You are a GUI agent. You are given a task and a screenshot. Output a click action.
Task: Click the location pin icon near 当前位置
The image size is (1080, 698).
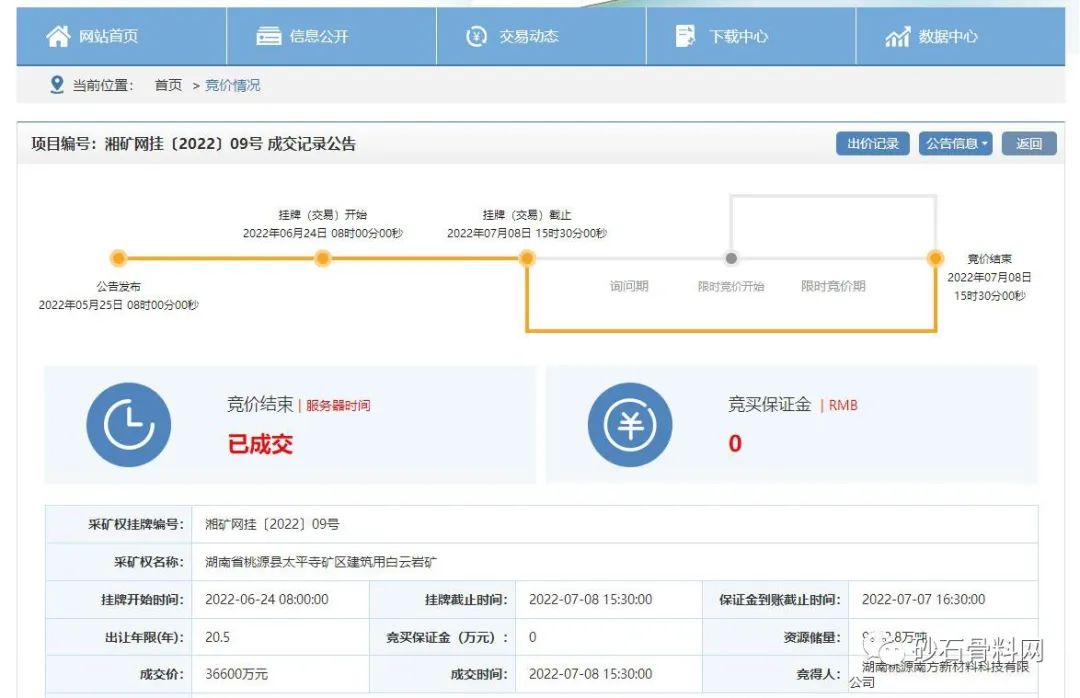(57, 85)
